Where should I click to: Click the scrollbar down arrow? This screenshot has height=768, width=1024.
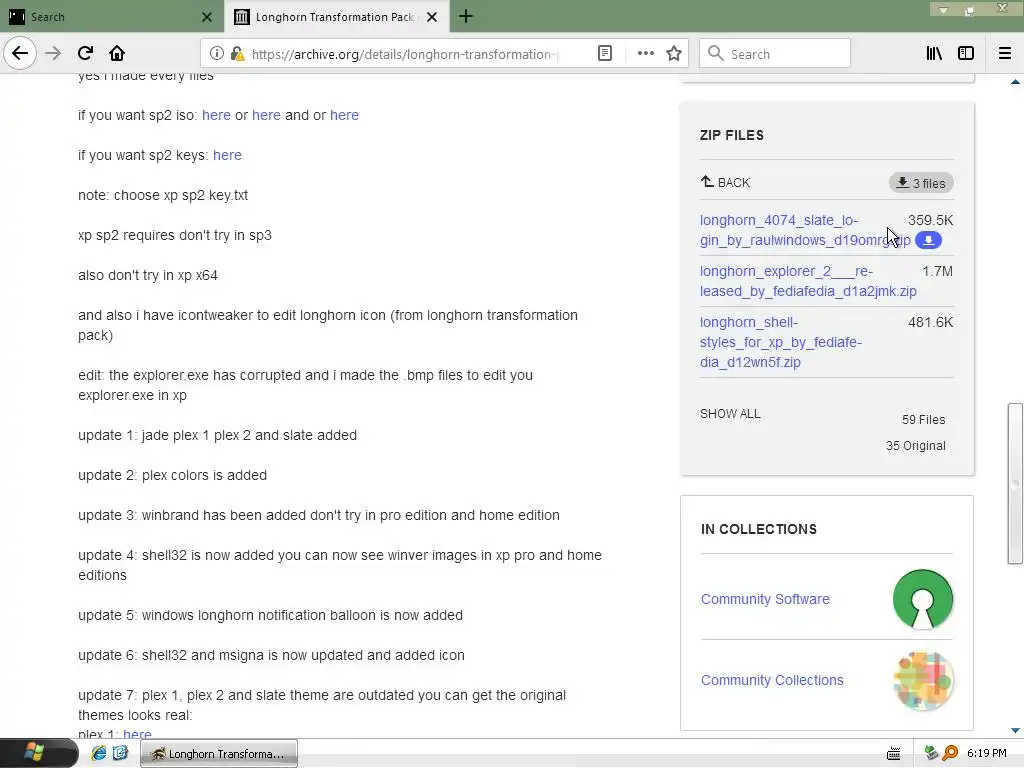point(1015,730)
